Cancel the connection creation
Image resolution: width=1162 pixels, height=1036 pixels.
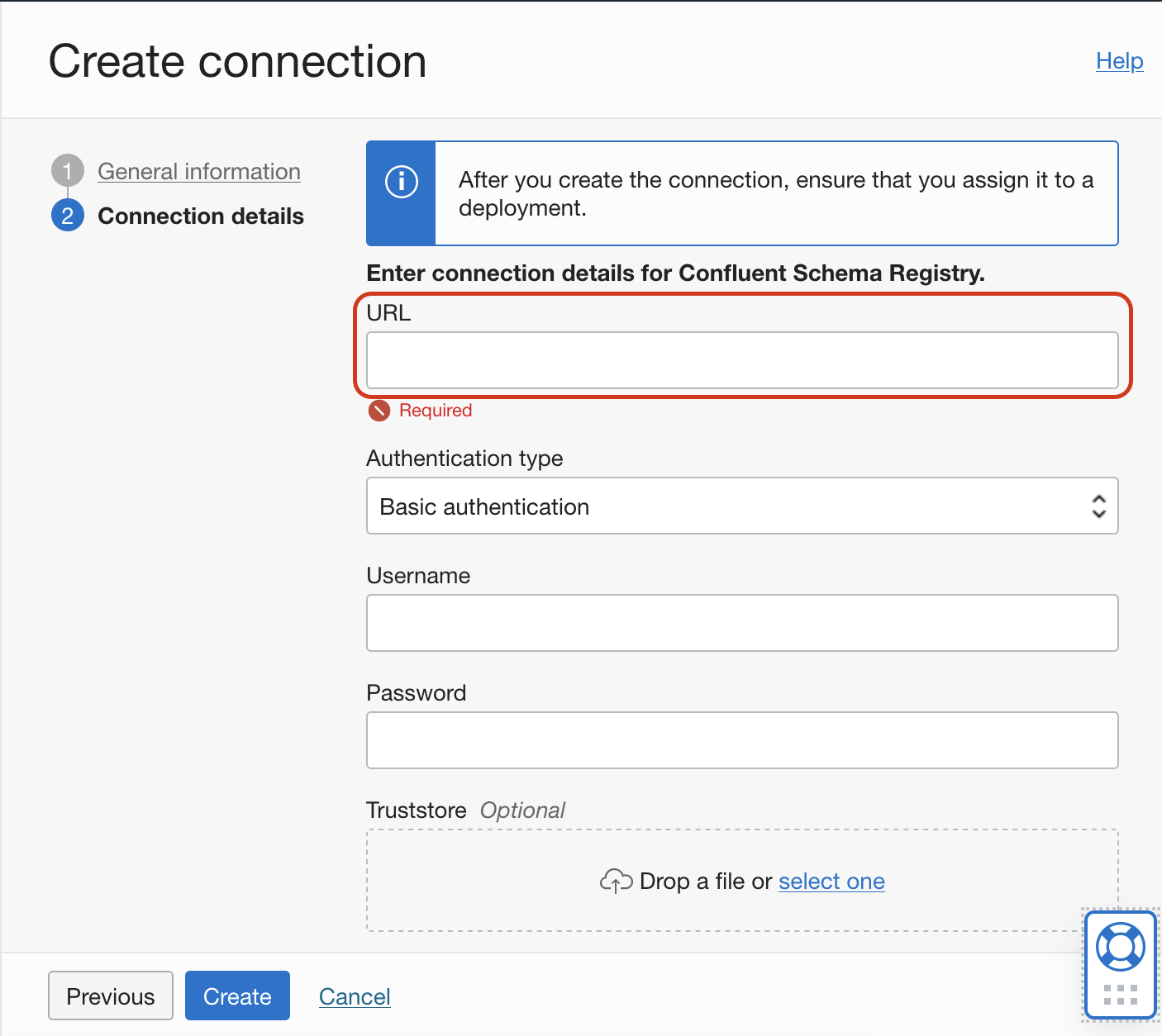tap(355, 996)
